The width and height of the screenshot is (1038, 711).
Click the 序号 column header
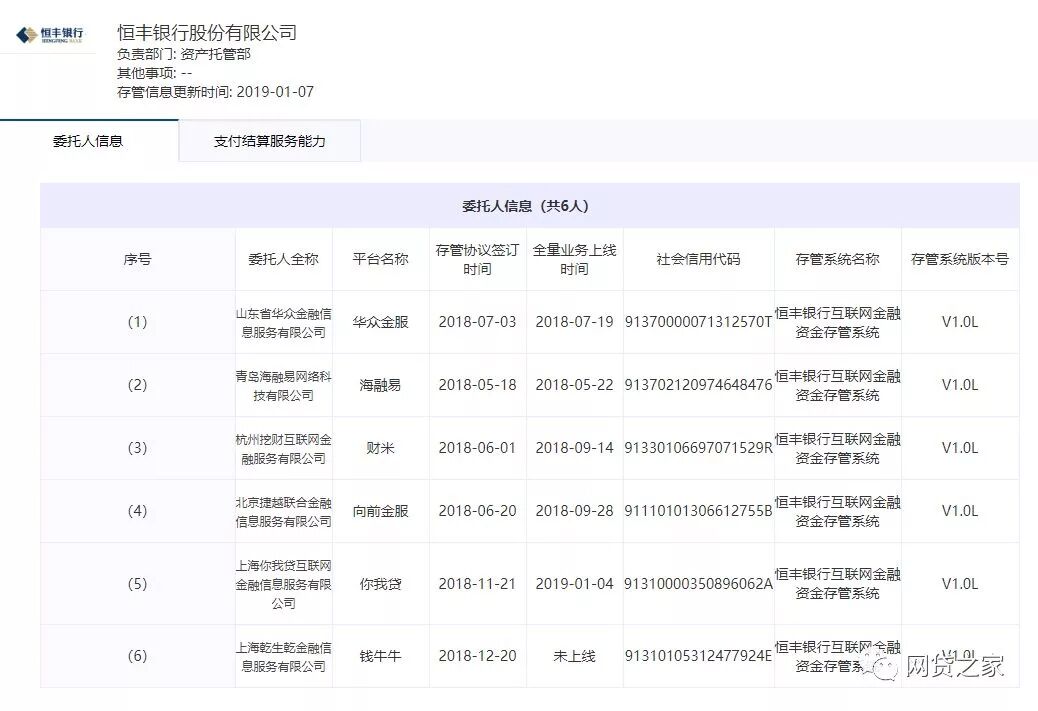(137, 259)
